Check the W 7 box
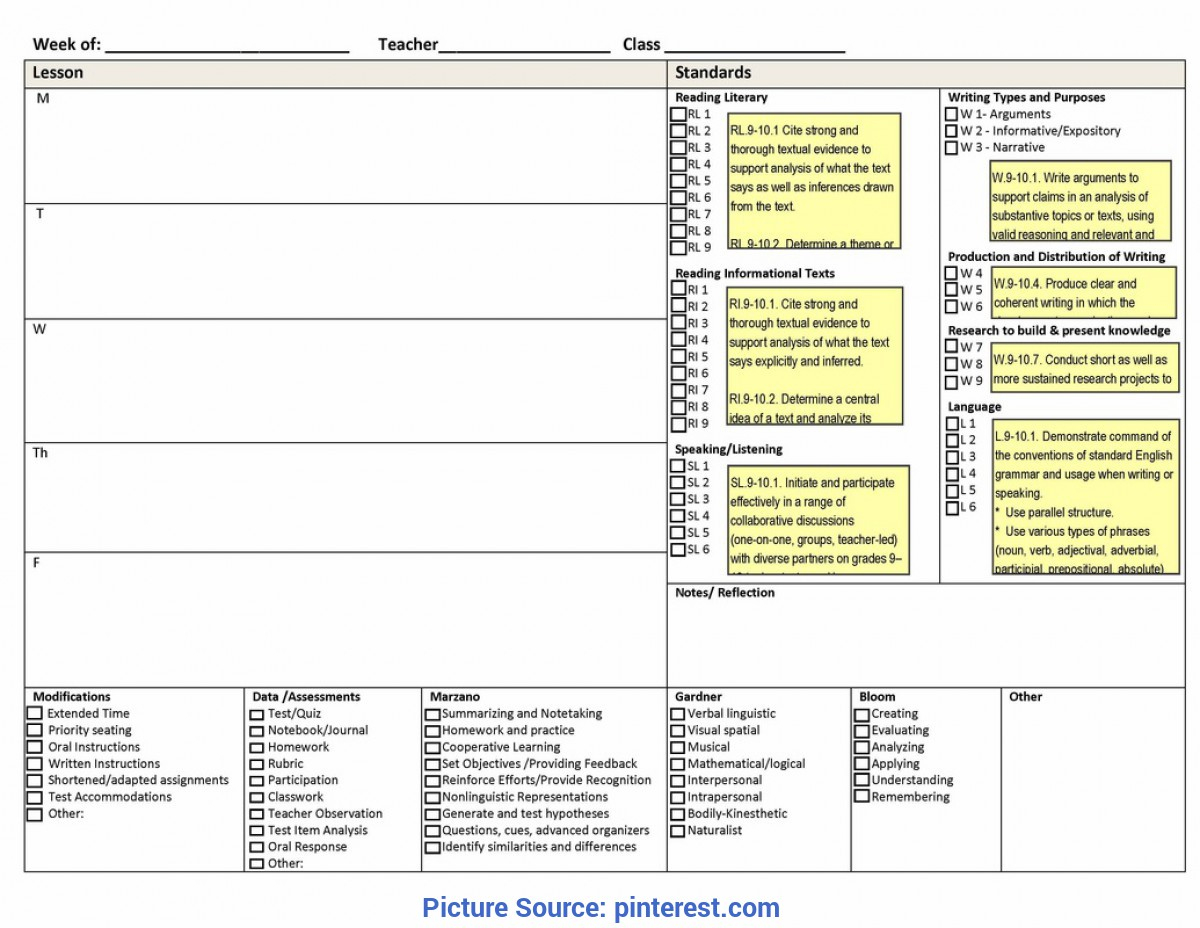This screenshot has height=928, width=1200. pos(951,348)
